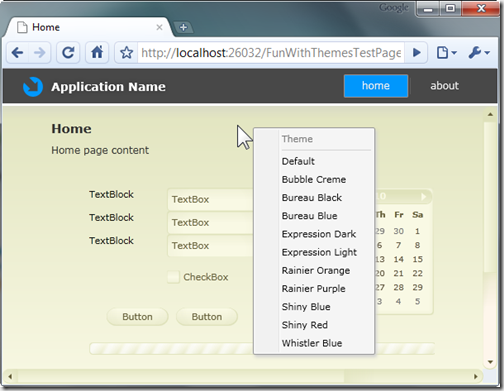Click the vertical scrollbar down arrow
Screen dimensions: 504x391
click(490, 362)
